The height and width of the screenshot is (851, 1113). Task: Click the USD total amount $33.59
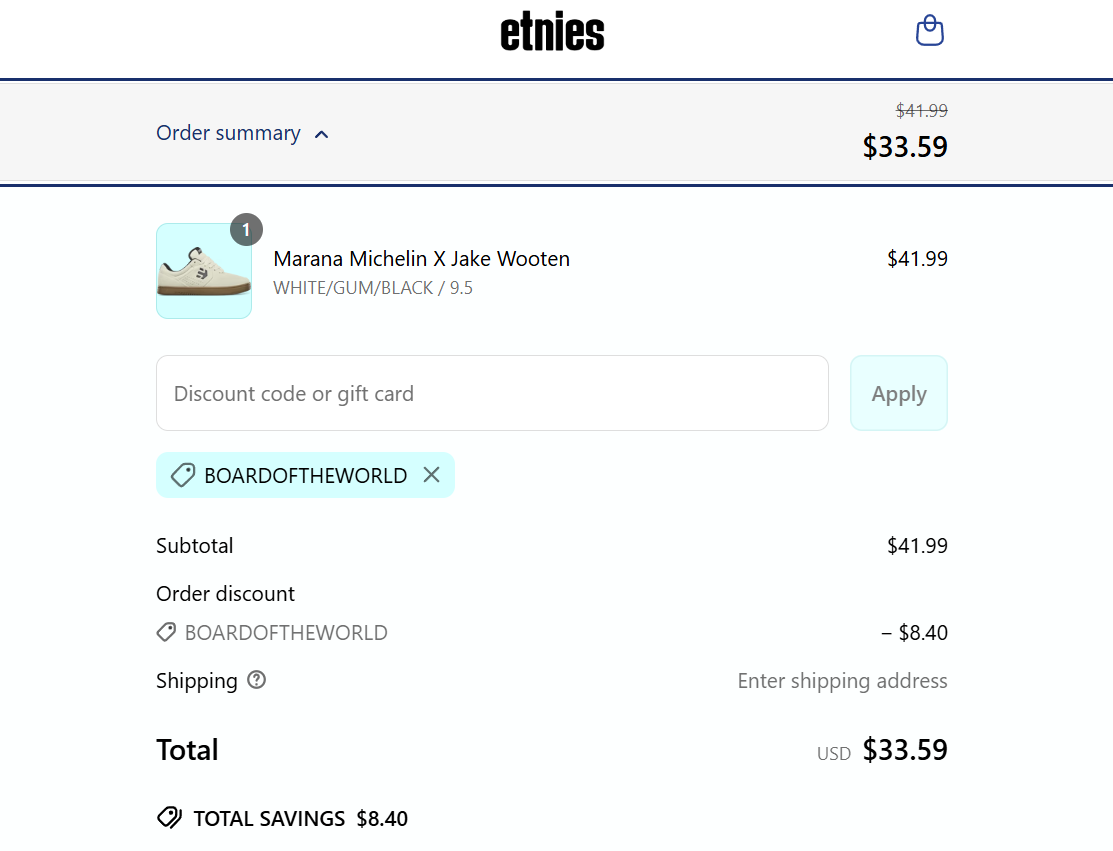[905, 750]
